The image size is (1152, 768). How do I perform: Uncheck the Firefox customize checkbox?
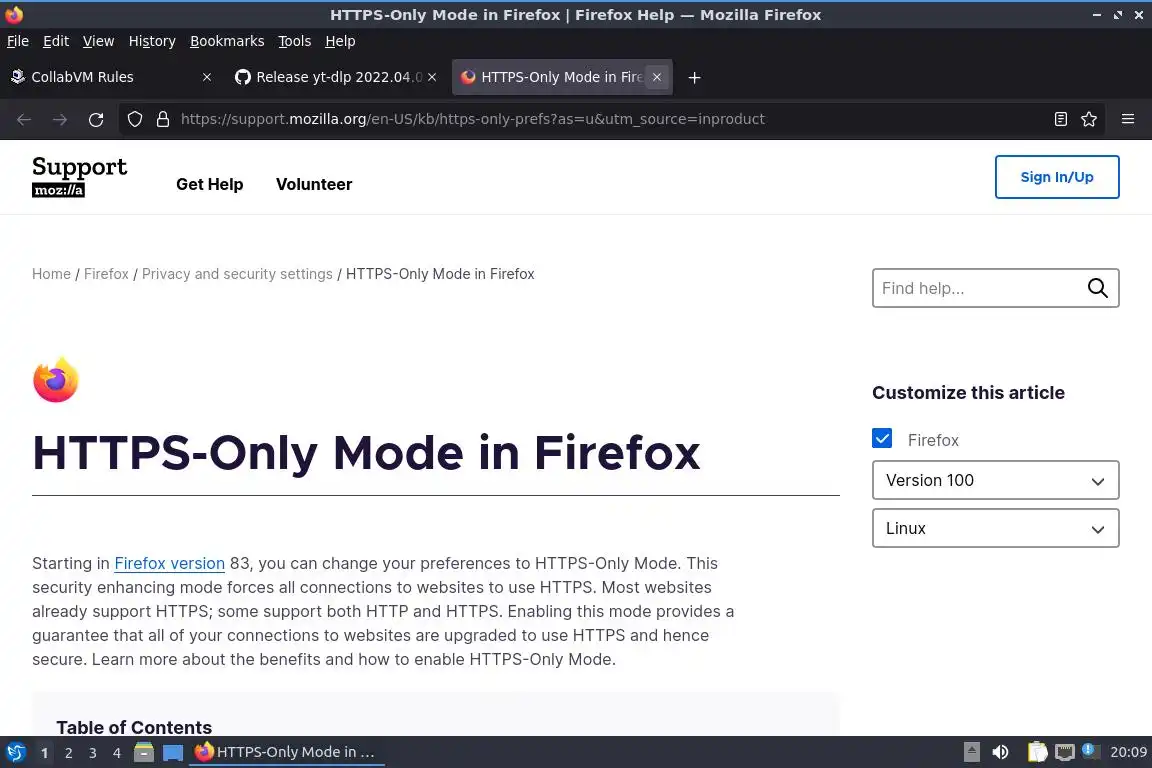[882, 438]
